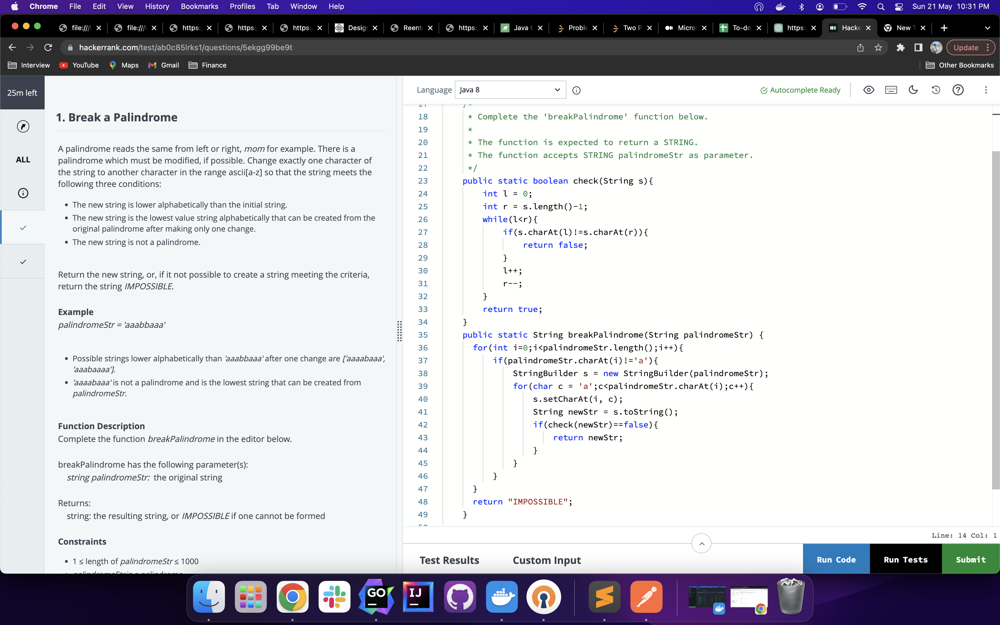This screenshot has width=1000, height=625.
Task: Open keyboard shortcuts icon in editor toolbar
Action: [x=891, y=90]
